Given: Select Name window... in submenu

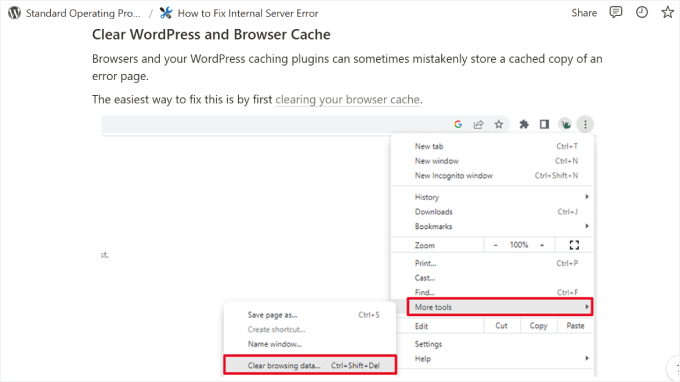Looking at the screenshot, I should [310, 344].
